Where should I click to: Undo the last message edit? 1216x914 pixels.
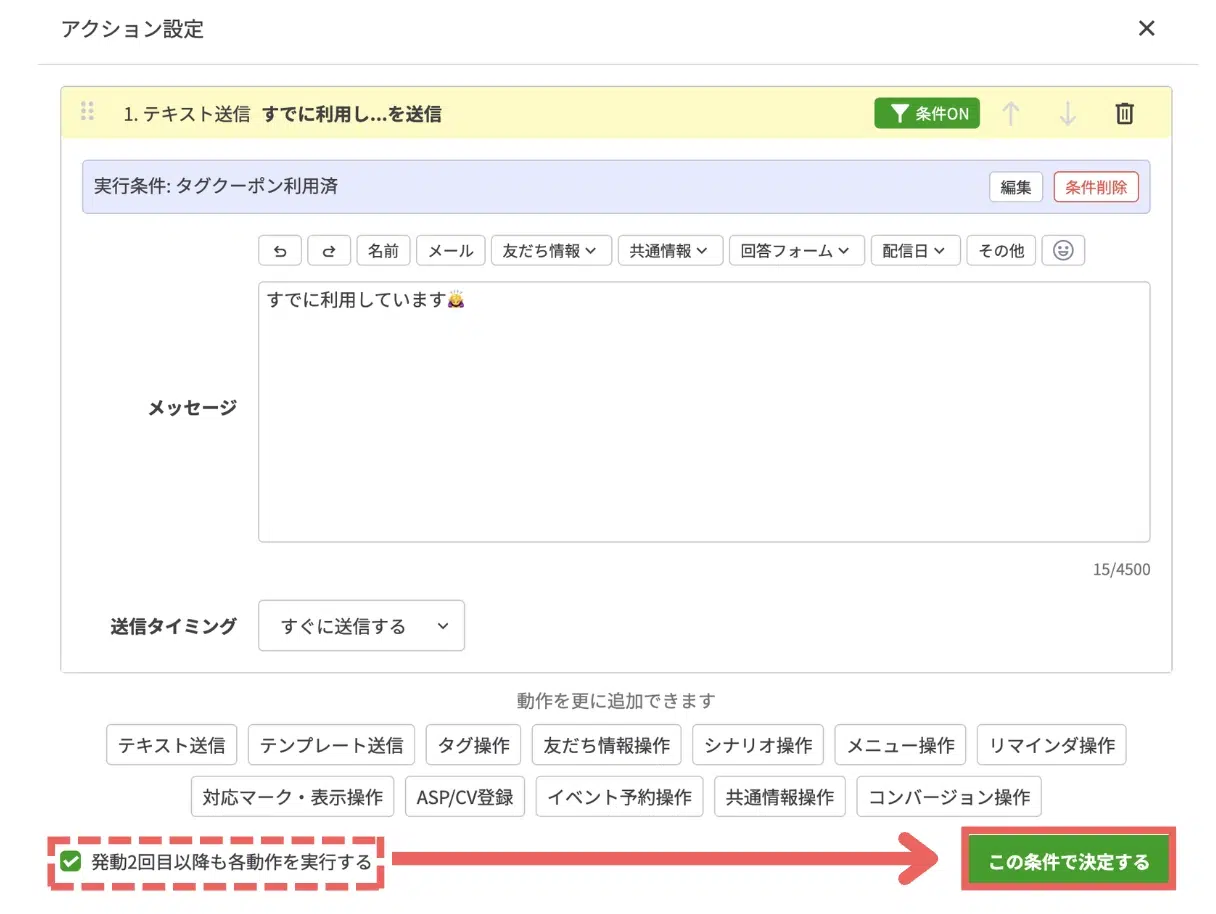coord(280,251)
